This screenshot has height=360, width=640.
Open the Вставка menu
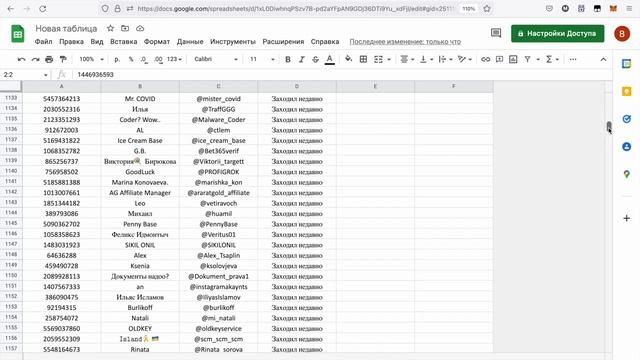coord(124,42)
